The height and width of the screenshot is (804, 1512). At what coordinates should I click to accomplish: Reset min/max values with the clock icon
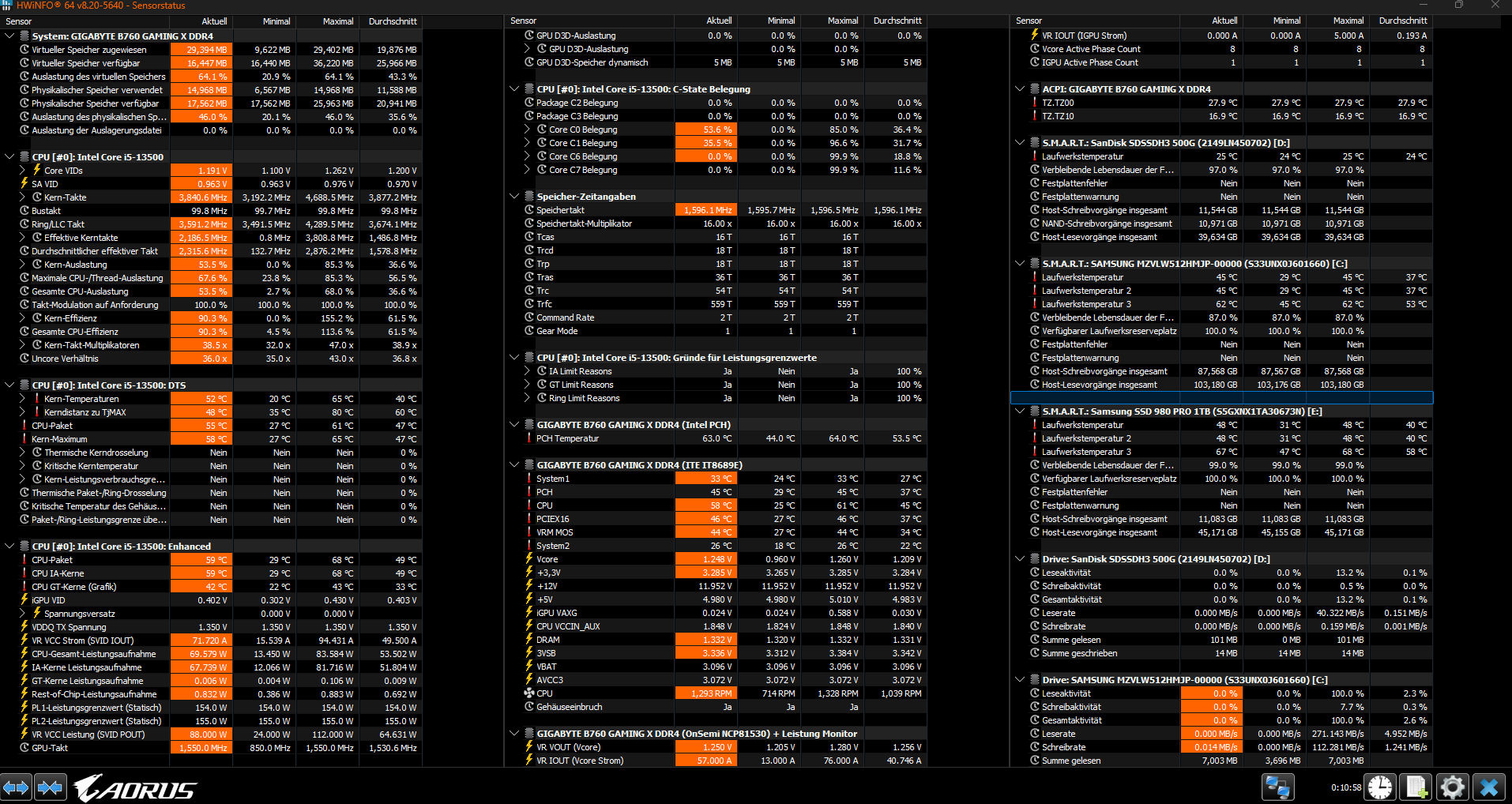1380,787
